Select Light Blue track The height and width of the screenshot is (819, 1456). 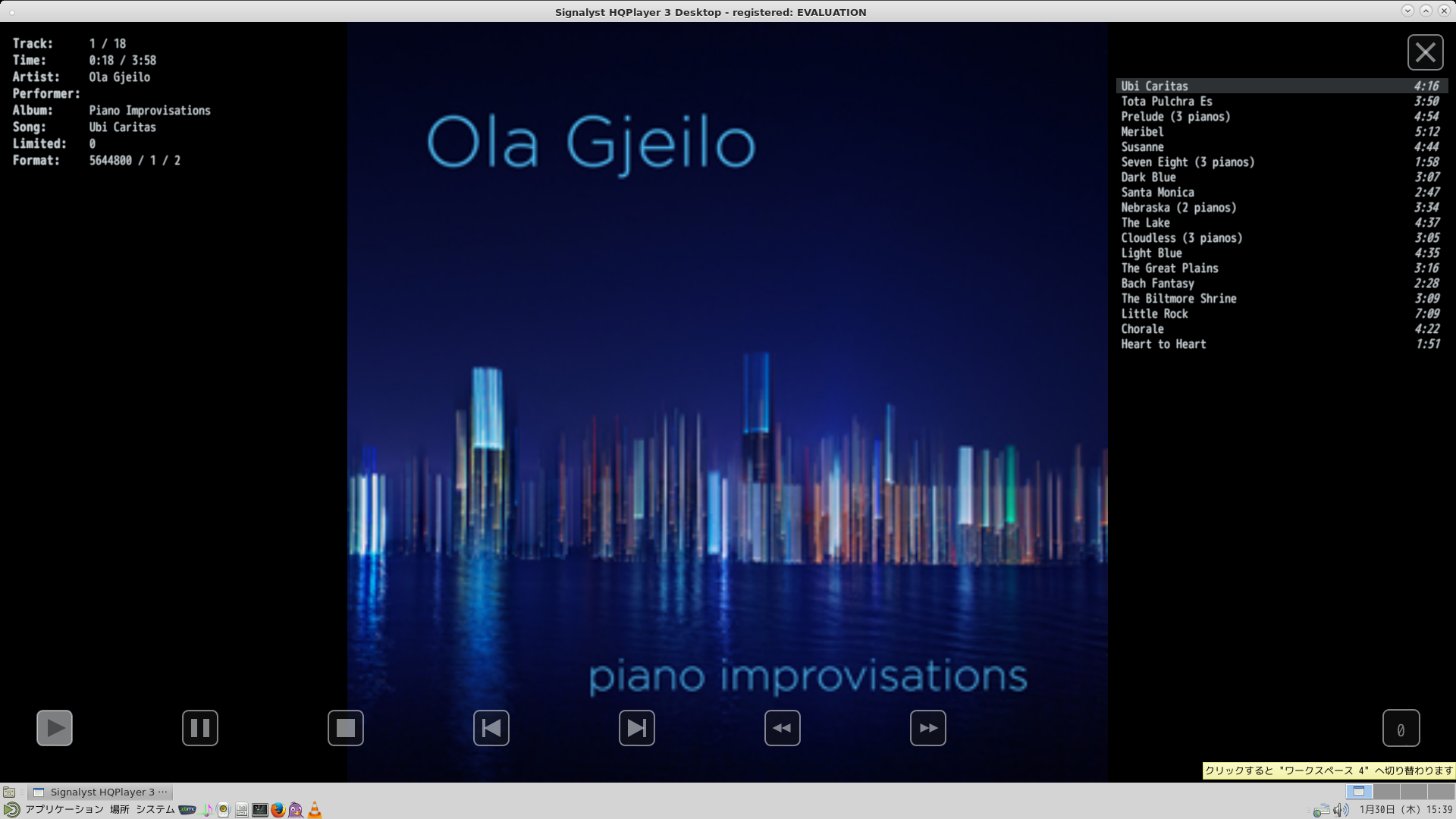click(1282, 253)
